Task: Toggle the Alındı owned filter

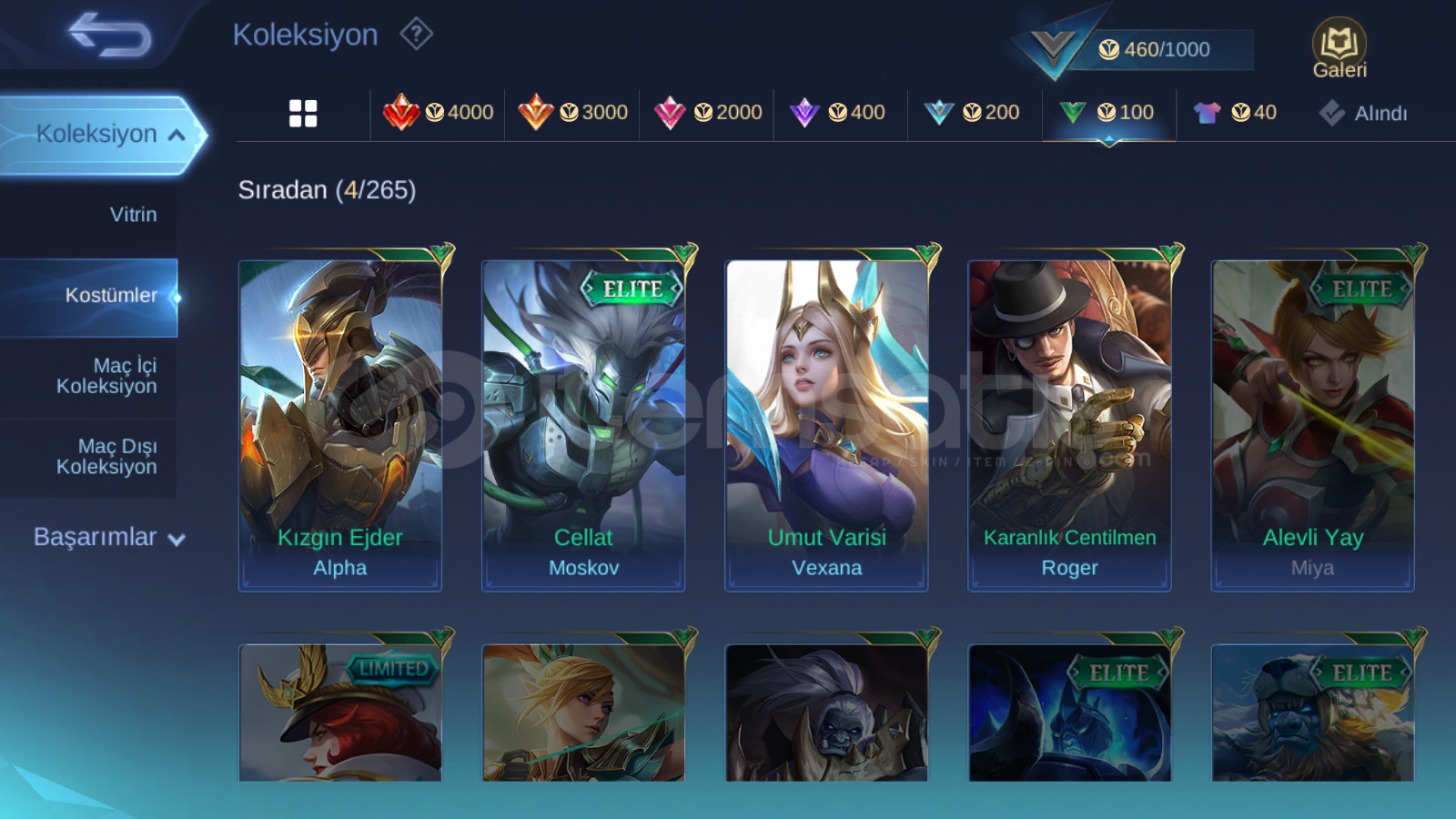Action: [x=1362, y=113]
